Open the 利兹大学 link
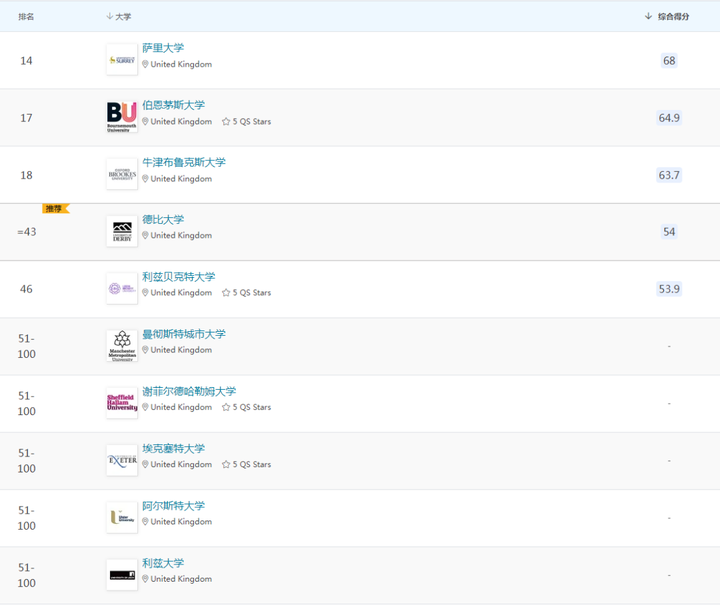Screen dimensions: 720x609 (163, 563)
